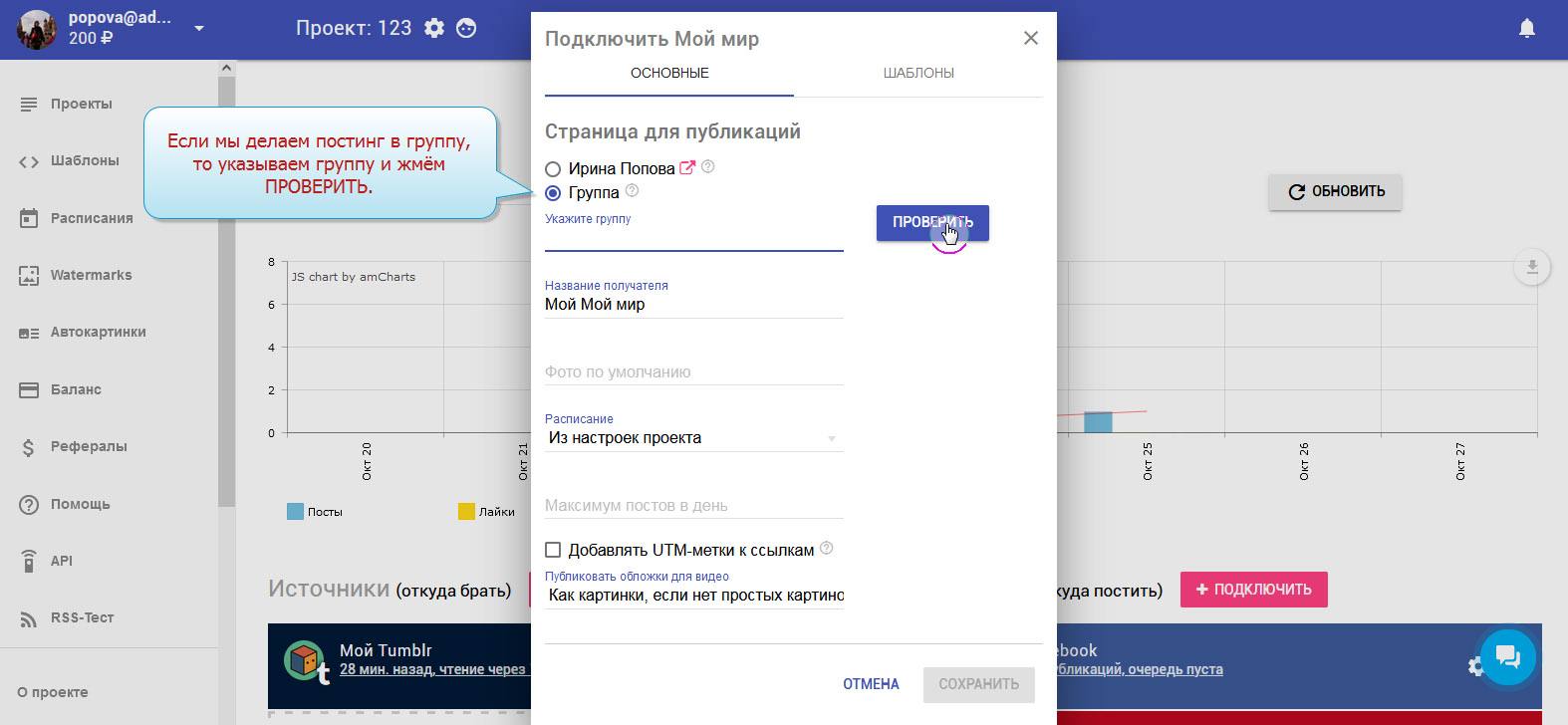Open notifications bell icon
Image resolution: width=1568 pixels, height=725 pixels.
click(1526, 28)
